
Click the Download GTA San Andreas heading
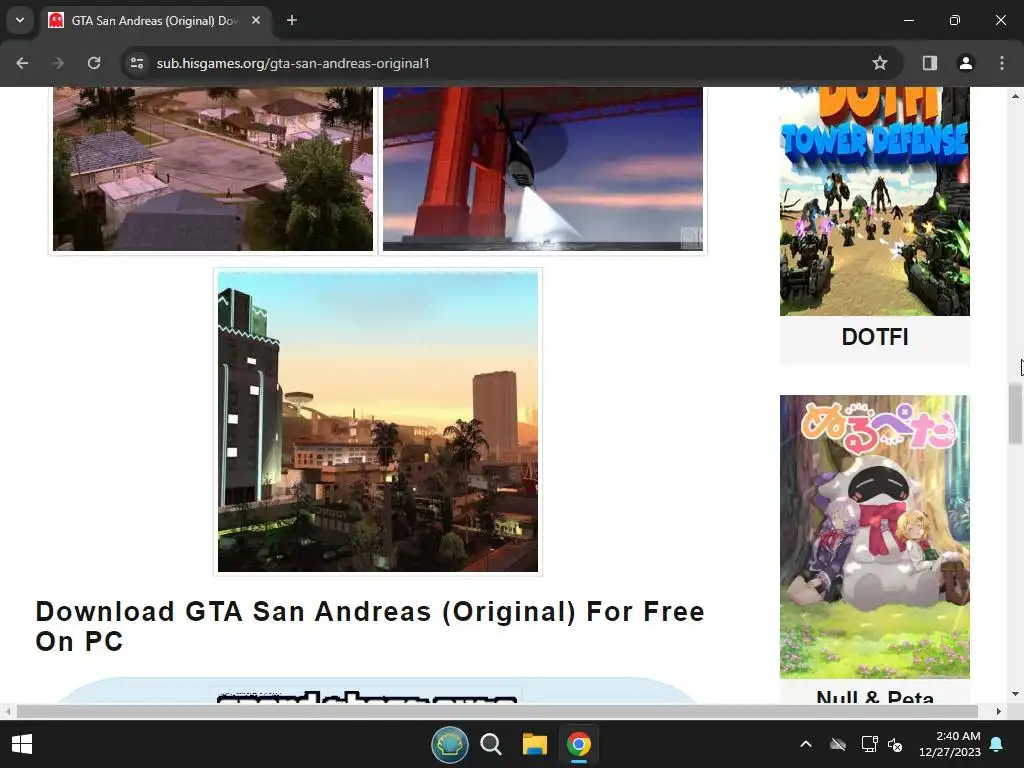click(370, 626)
